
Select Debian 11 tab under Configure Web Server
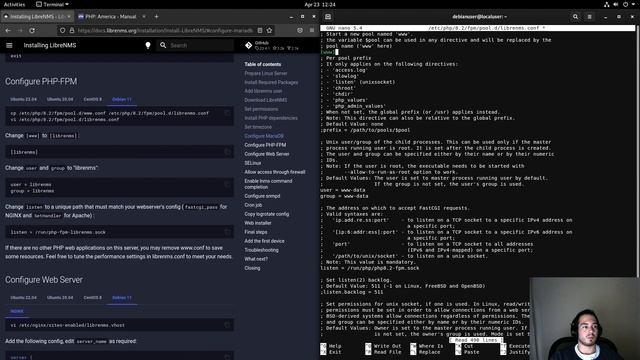click(x=122, y=298)
